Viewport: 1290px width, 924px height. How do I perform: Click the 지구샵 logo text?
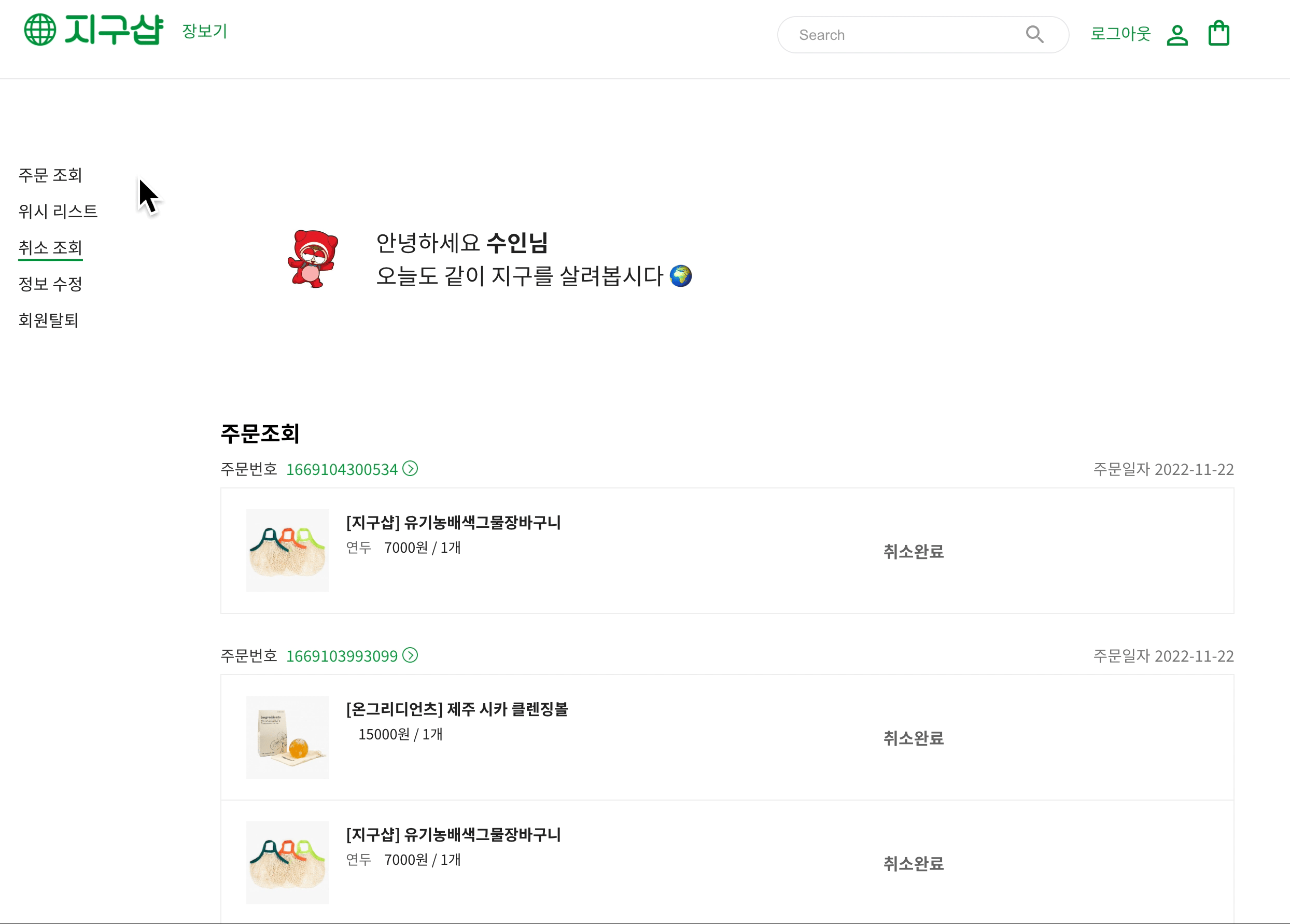click(x=114, y=30)
